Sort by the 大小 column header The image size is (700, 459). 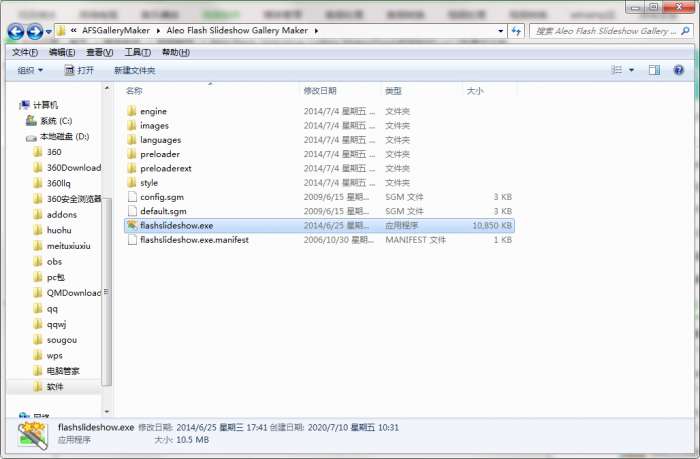(475, 91)
